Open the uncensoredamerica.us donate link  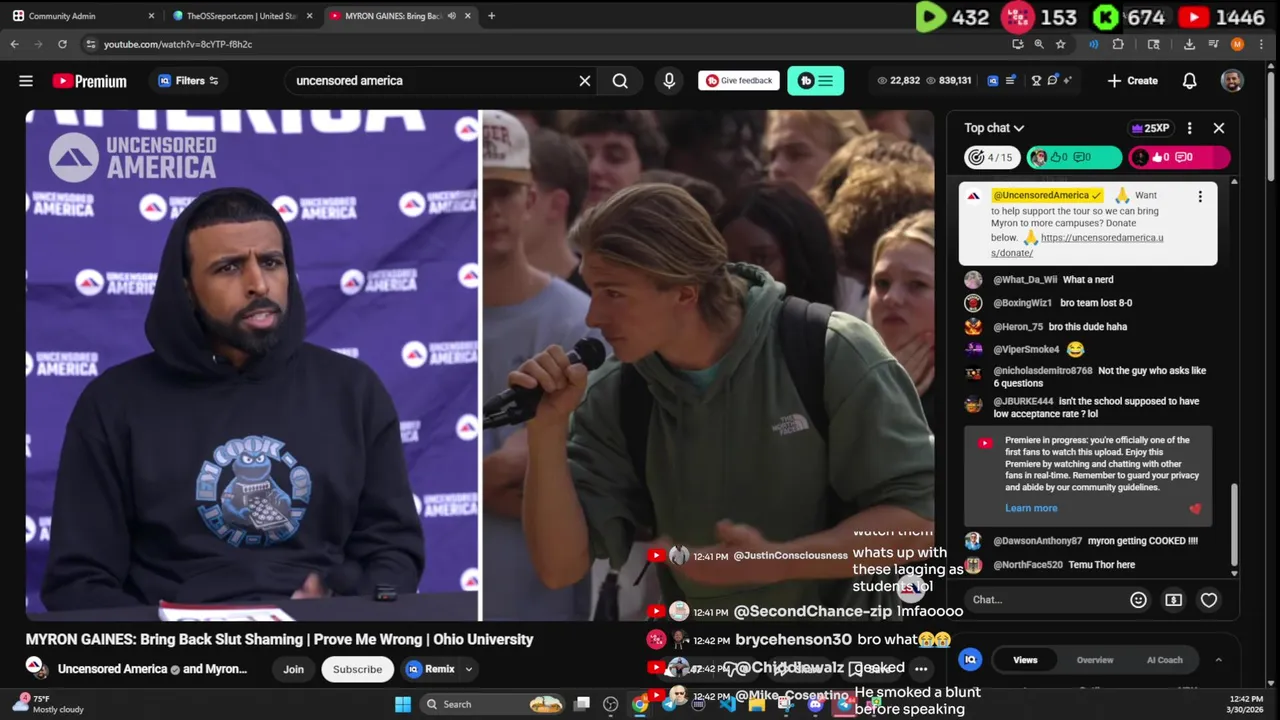pos(1078,245)
